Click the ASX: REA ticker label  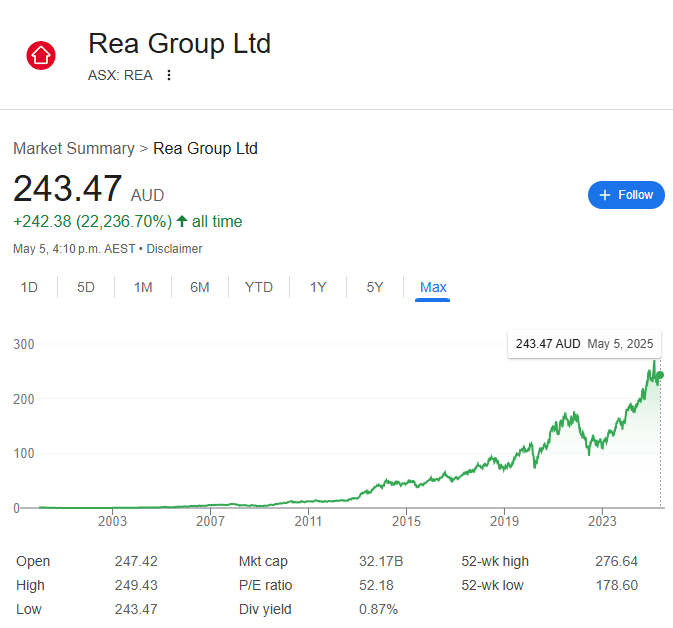120,75
